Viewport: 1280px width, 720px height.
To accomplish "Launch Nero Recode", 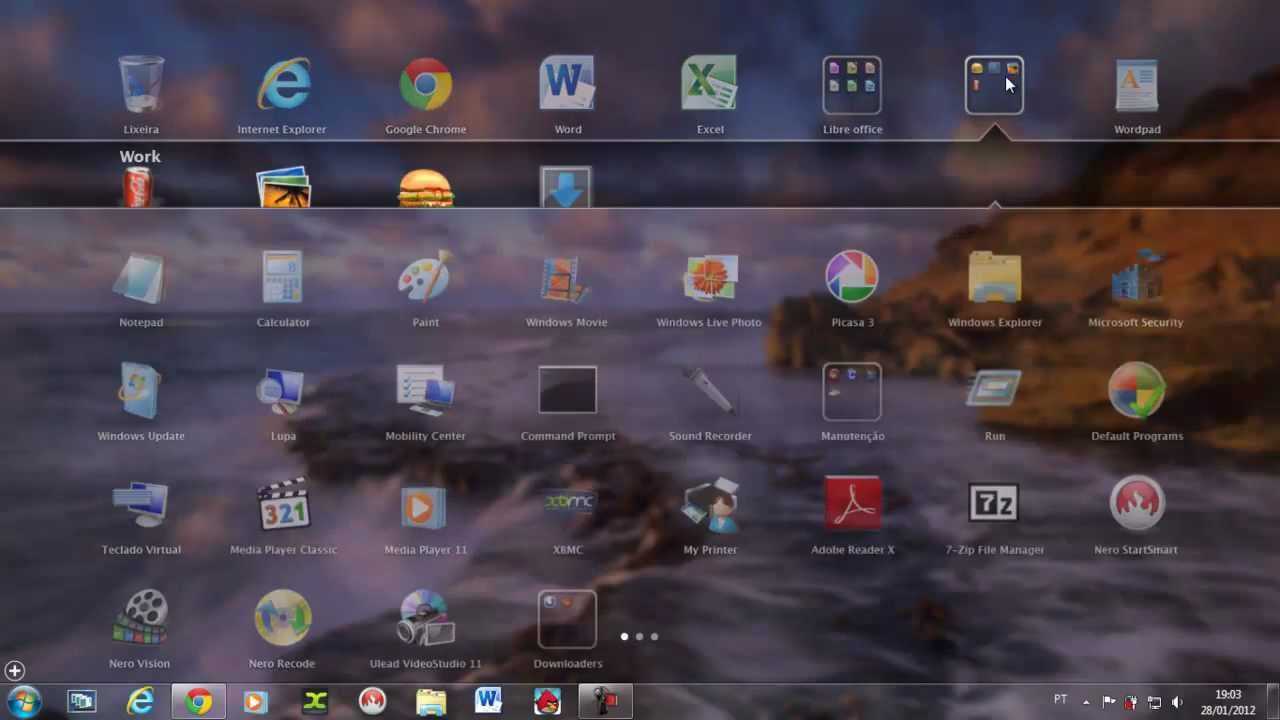I will (x=283, y=619).
